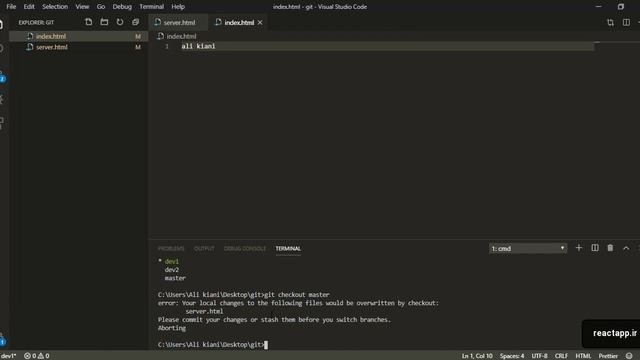Screen dimensions: 640x360
Task: Click the New Folder icon in Explorer
Action: [x=104, y=22]
